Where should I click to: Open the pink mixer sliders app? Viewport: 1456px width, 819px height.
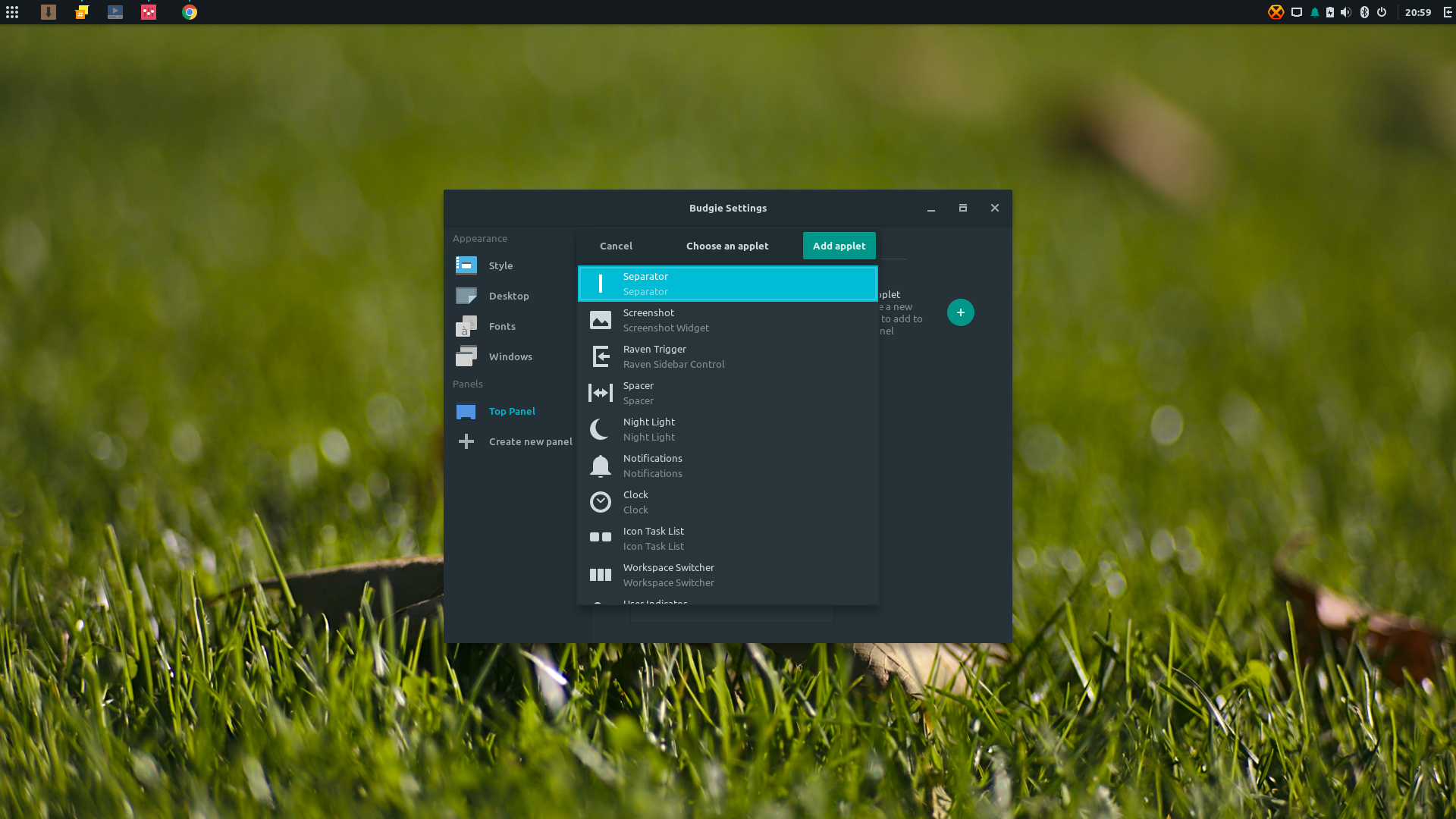coord(149,12)
